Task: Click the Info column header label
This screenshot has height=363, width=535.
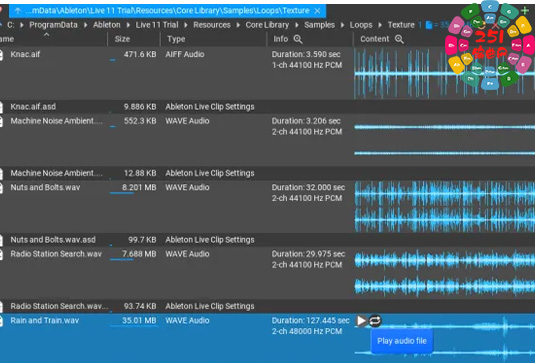Action: 280,39
